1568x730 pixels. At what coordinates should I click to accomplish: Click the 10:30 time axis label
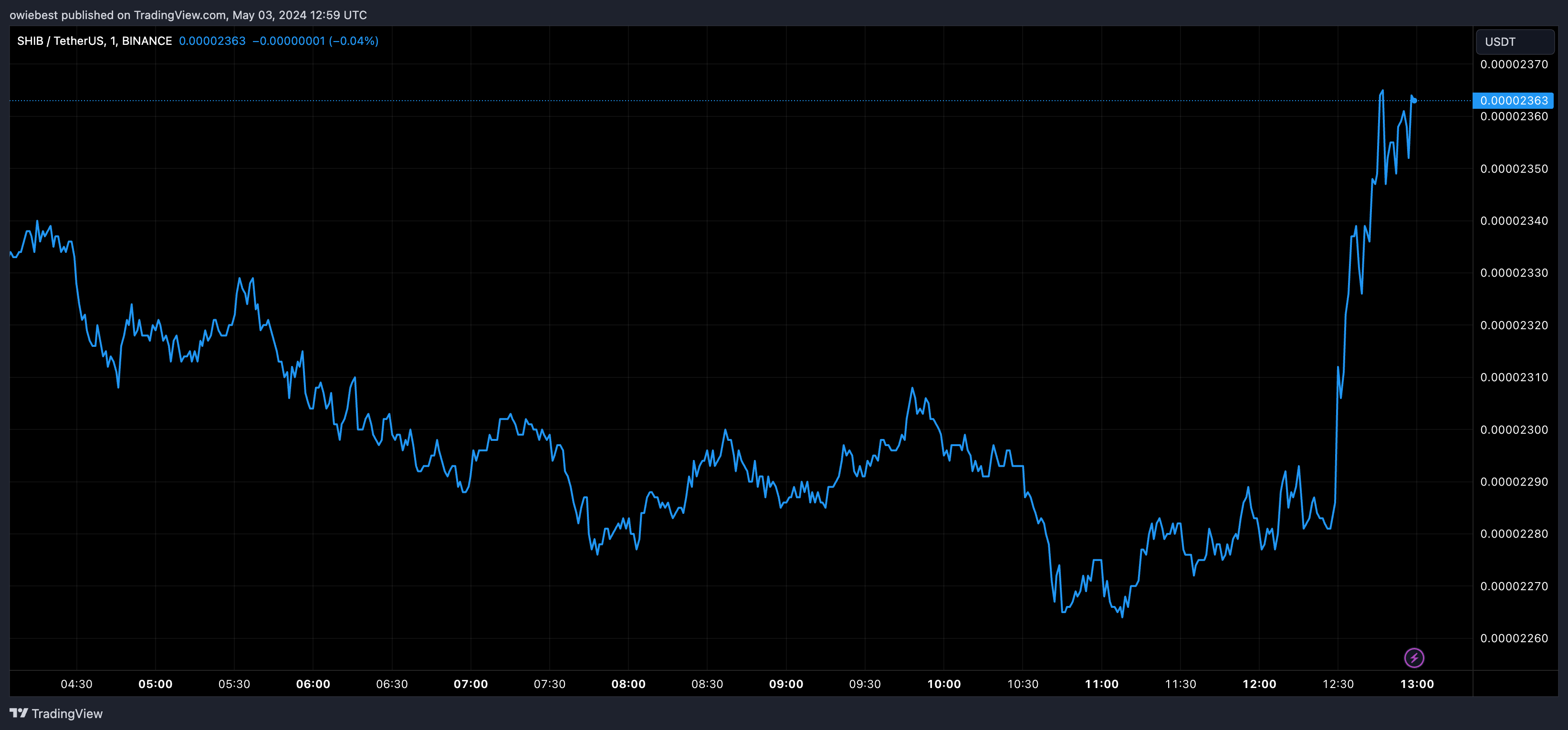coord(1023,684)
